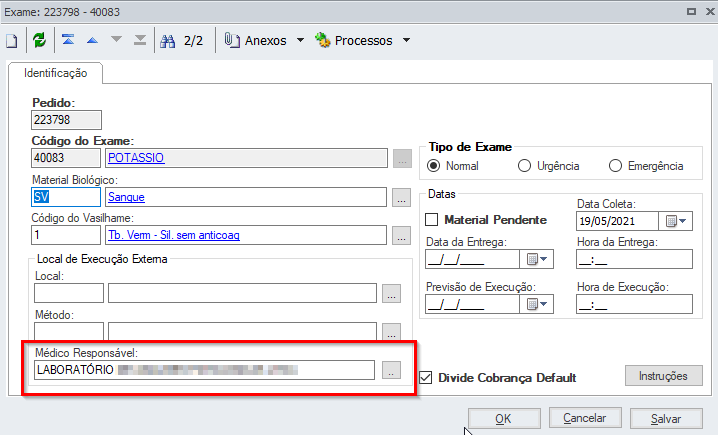This screenshot has height=435, width=718.
Task: Click the Local description input field
Action: (x=242, y=293)
